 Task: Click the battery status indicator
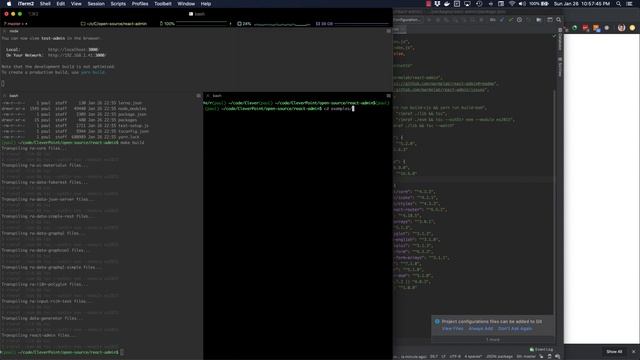540,4
